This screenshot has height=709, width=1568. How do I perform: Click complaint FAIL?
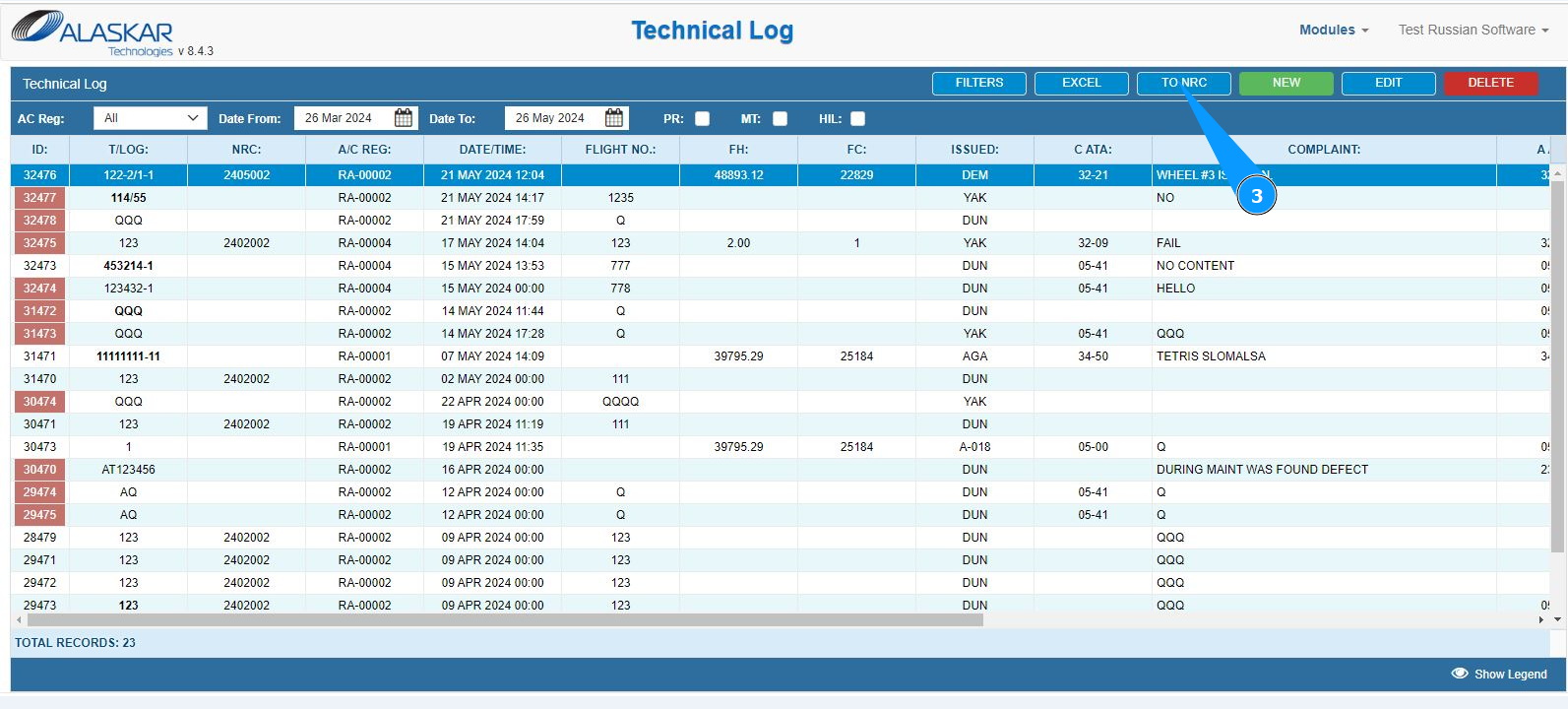1168,243
